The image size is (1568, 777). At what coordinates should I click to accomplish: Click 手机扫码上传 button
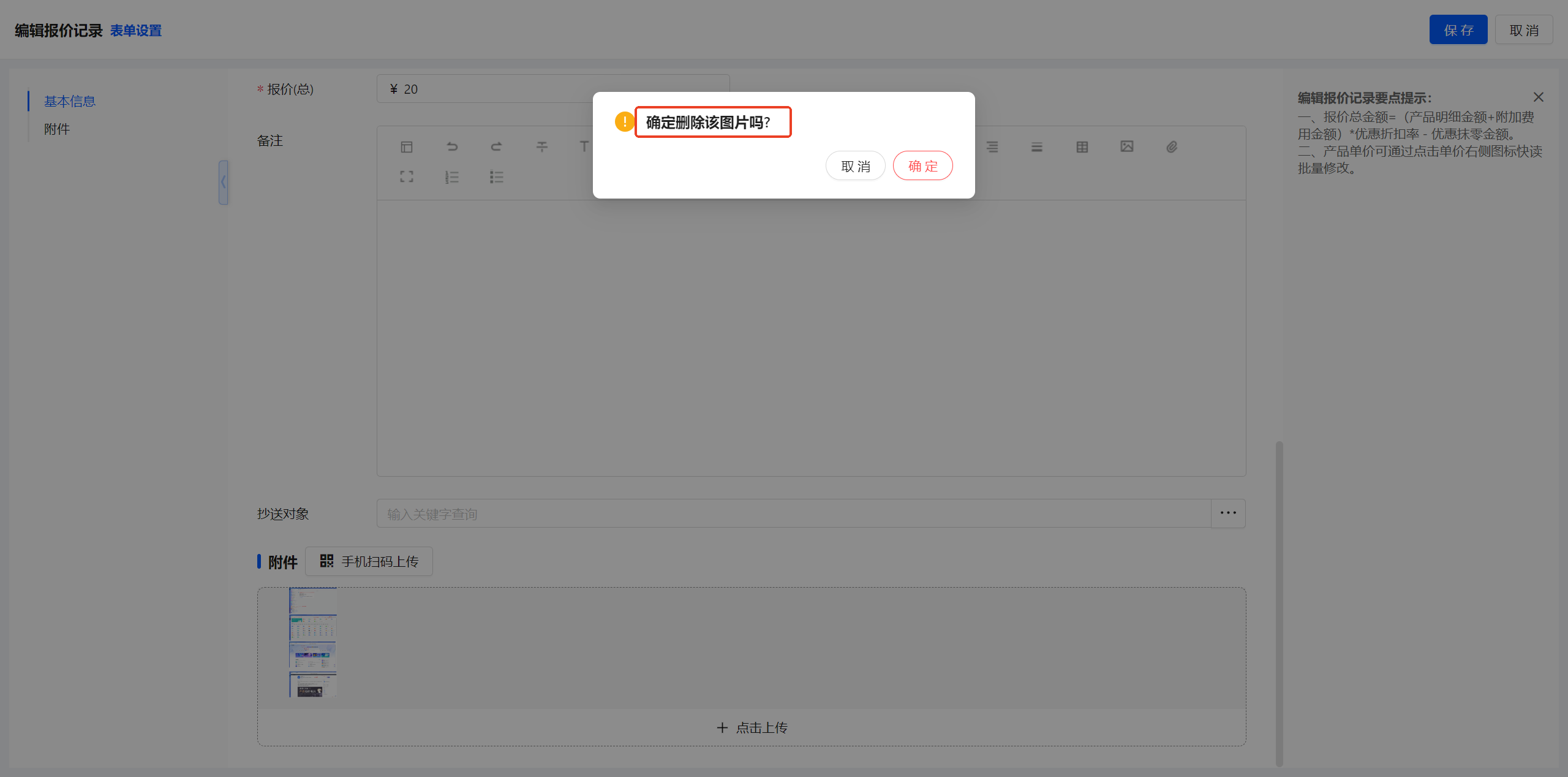point(369,561)
